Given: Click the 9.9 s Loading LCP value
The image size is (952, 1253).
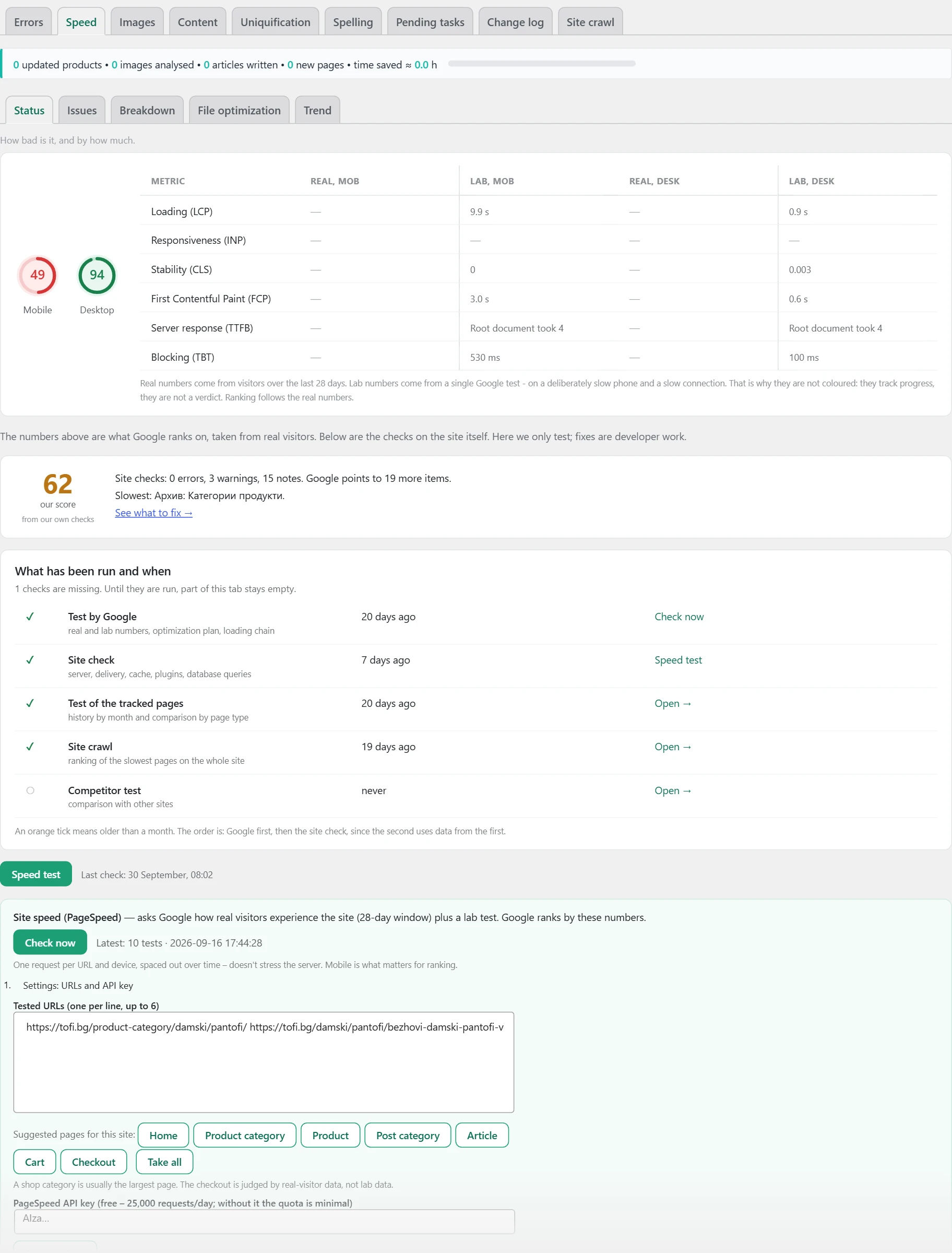Looking at the screenshot, I should 480,211.
